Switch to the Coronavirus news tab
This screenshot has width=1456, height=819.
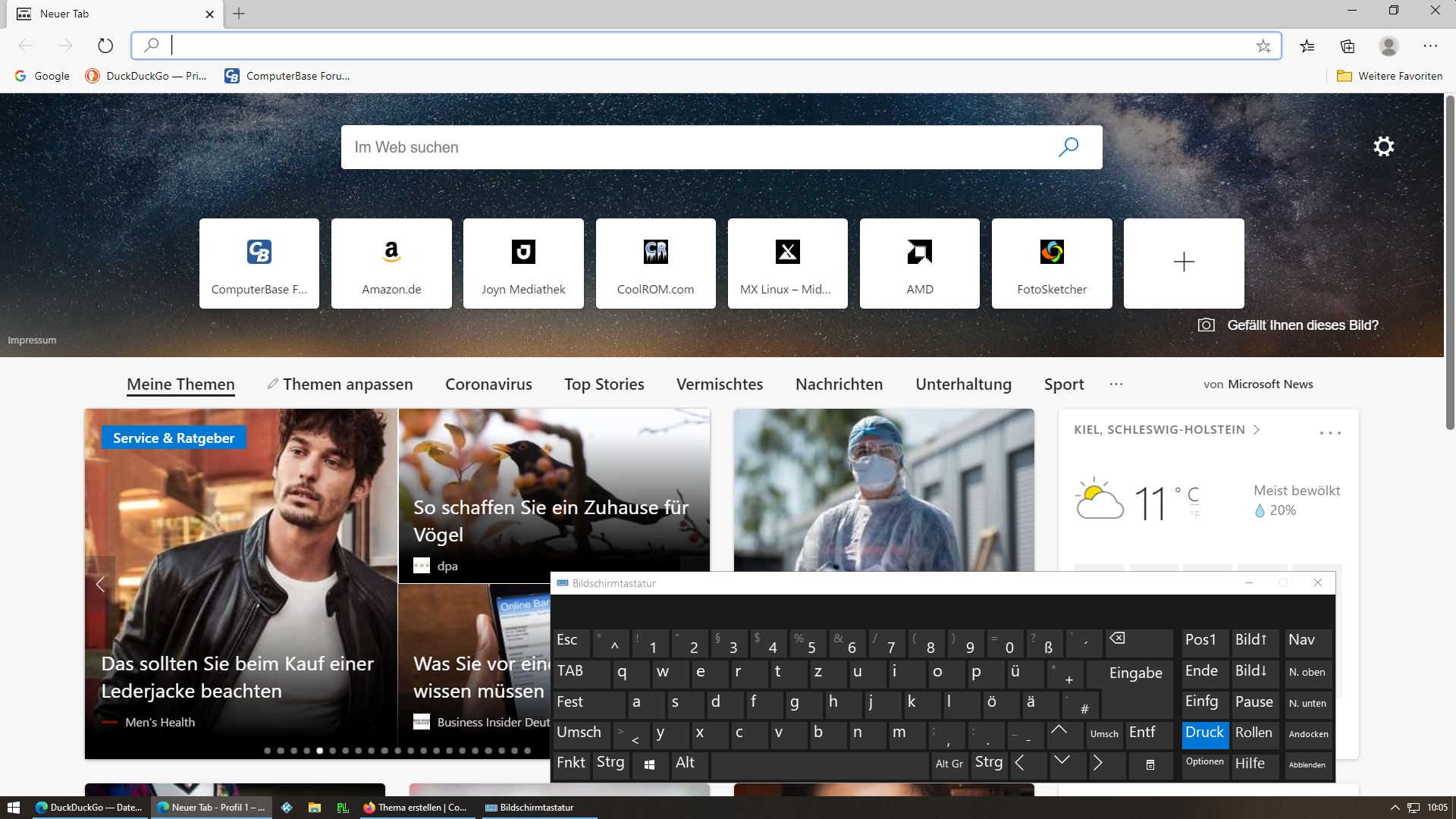(x=488, y=384)
